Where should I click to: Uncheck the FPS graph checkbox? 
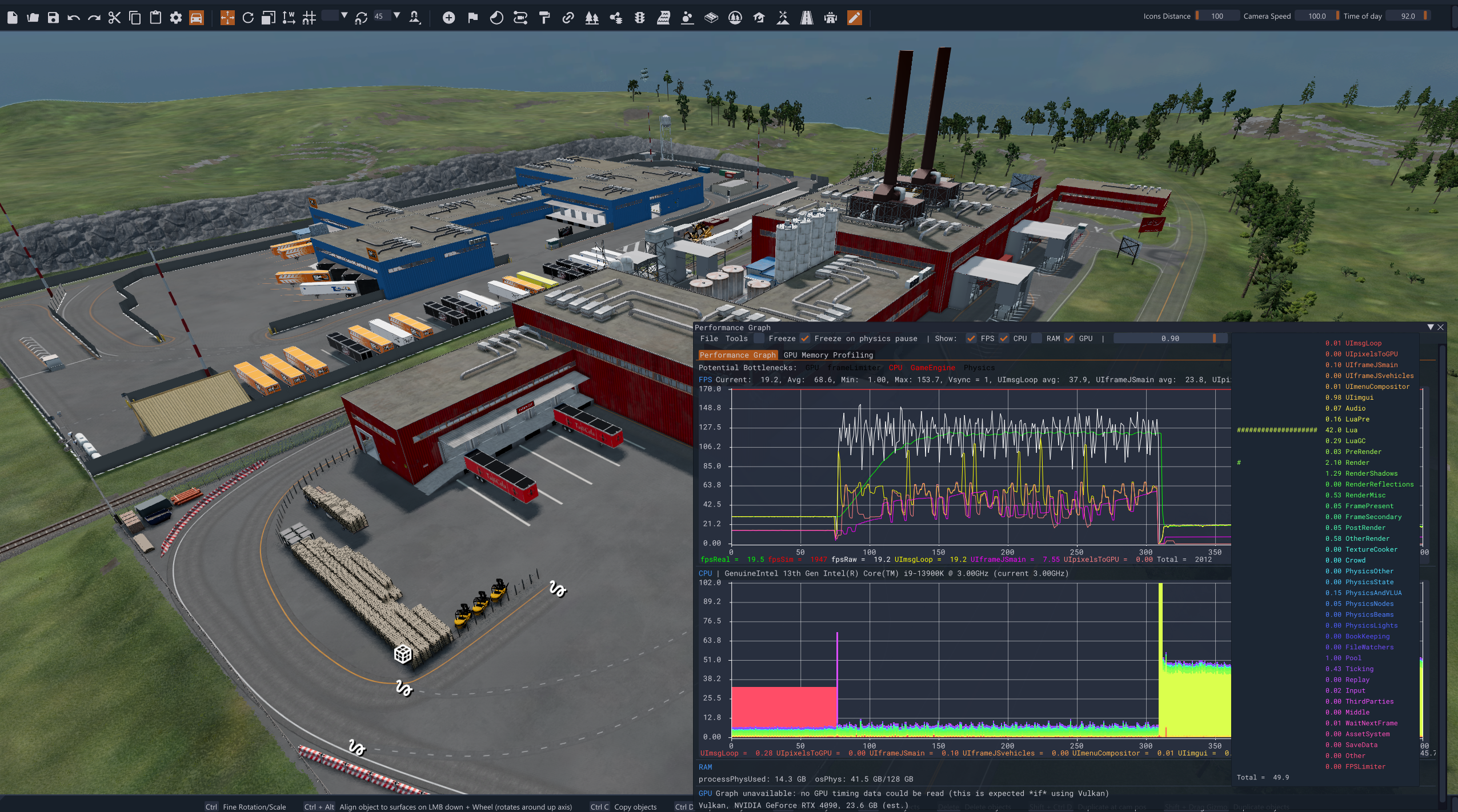[x=971, y=339]
